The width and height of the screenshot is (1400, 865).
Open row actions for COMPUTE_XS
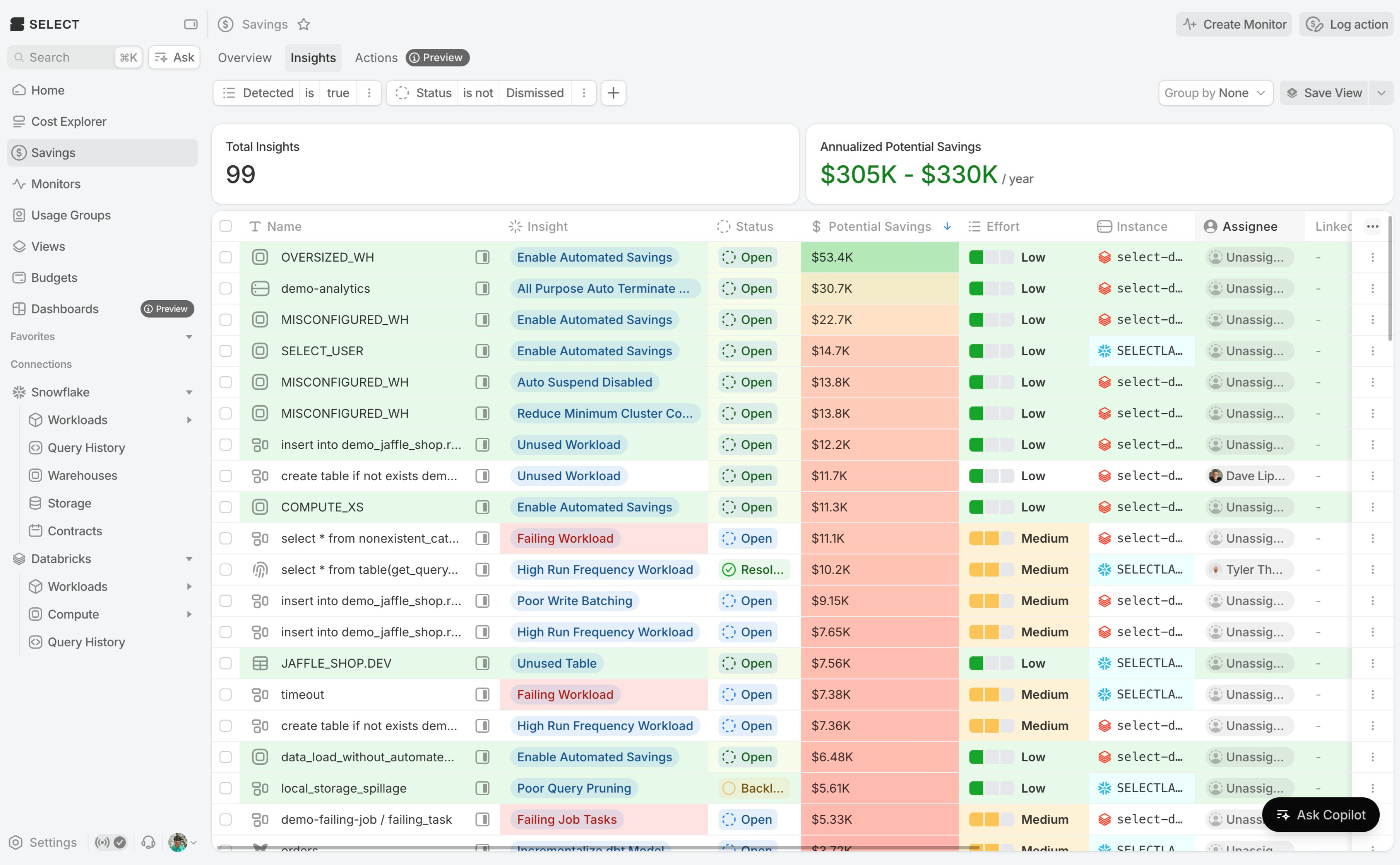coord(1372,507)
